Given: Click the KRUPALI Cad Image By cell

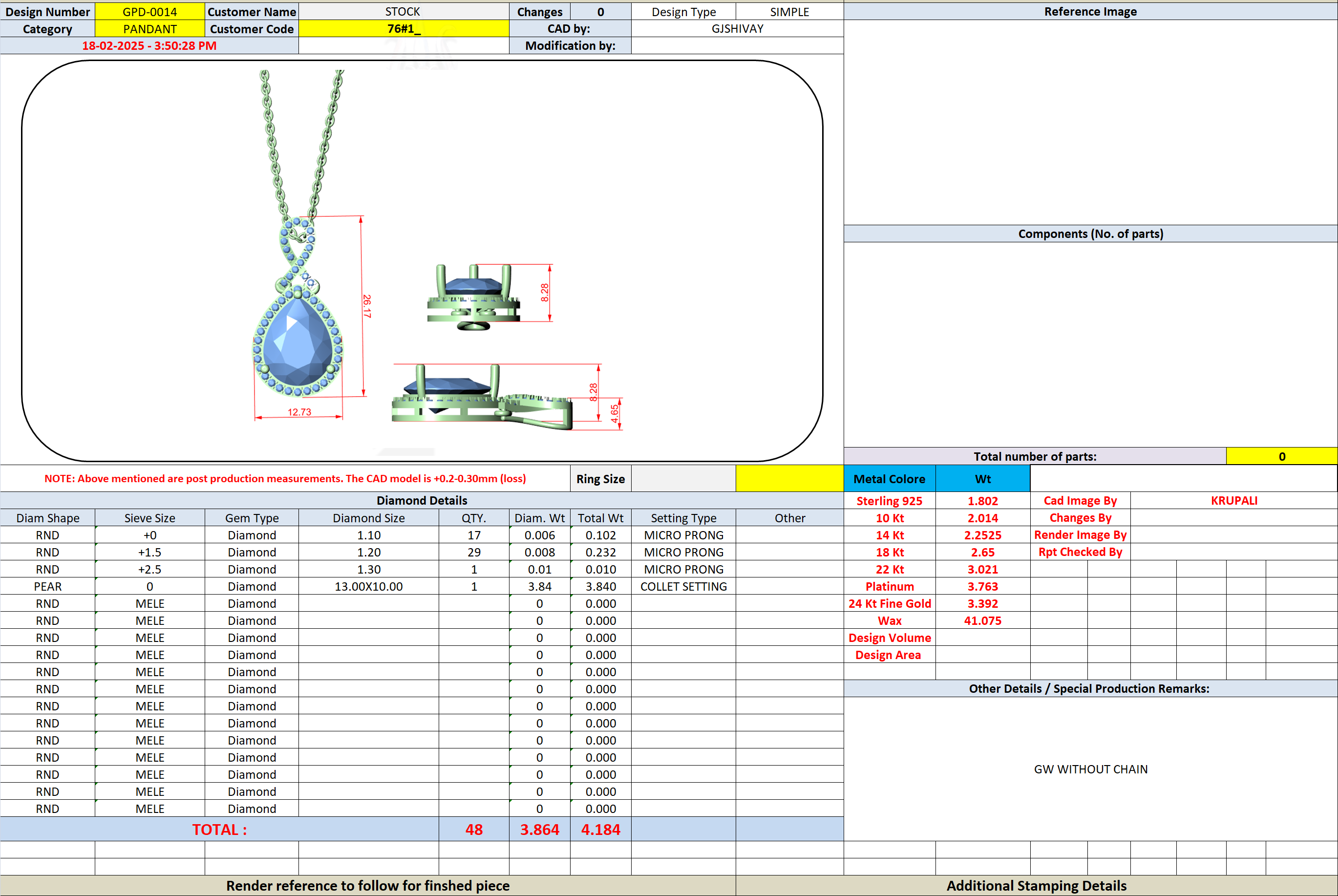Looking at the screenshot, I should [x=1234, y=501].
